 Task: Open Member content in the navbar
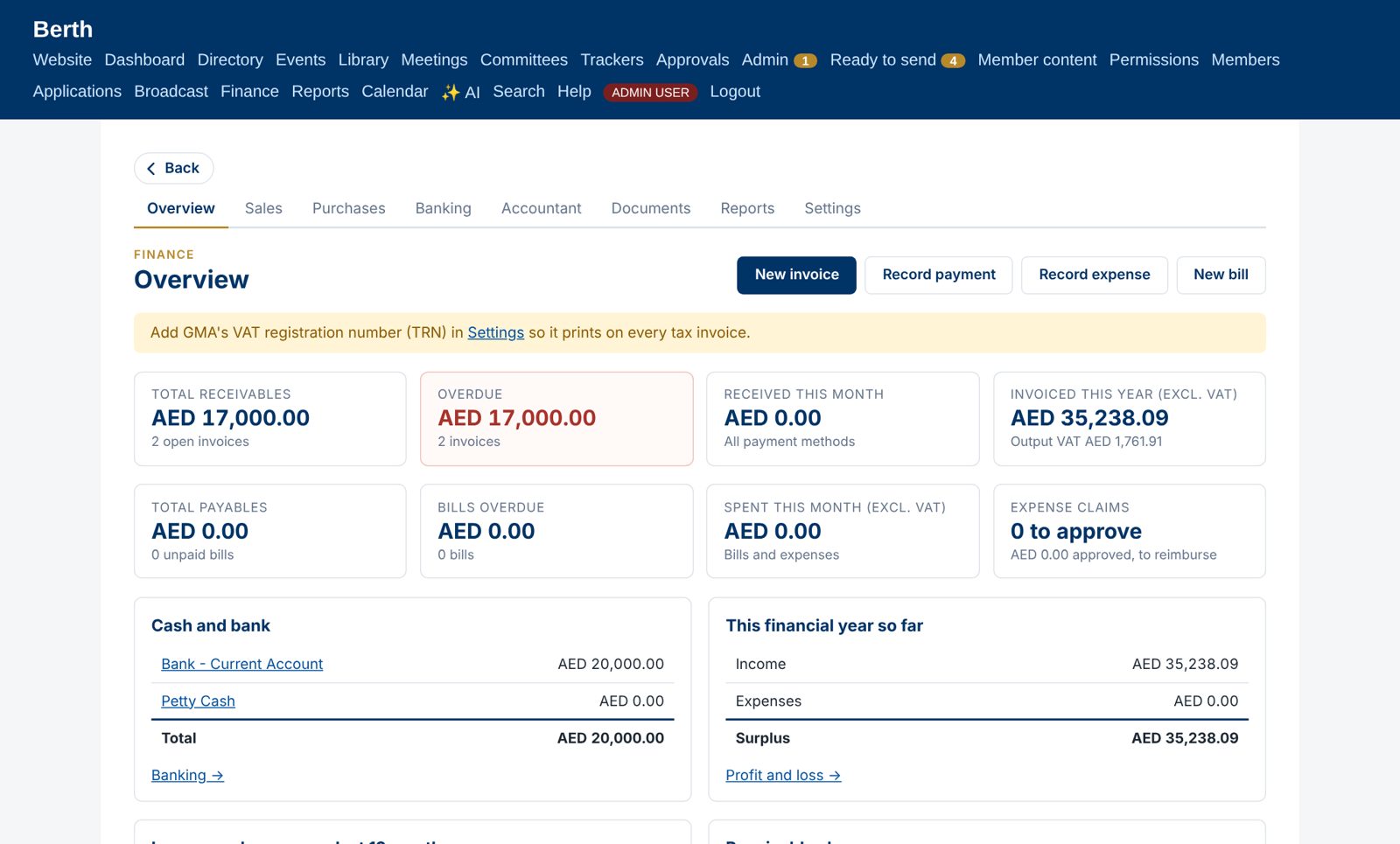tap(1037, 59)
